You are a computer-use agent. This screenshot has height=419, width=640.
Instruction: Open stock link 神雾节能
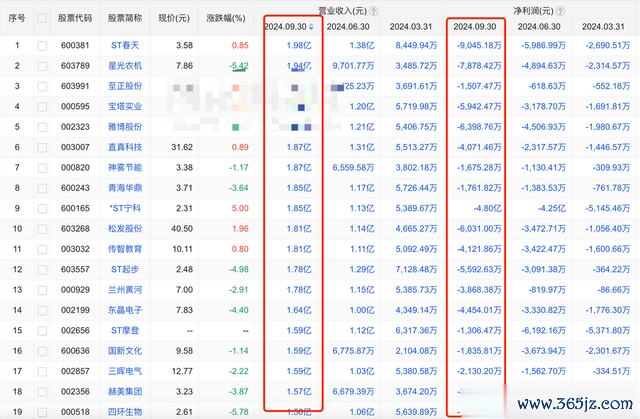pyautogui.click(x=125, y=167)
